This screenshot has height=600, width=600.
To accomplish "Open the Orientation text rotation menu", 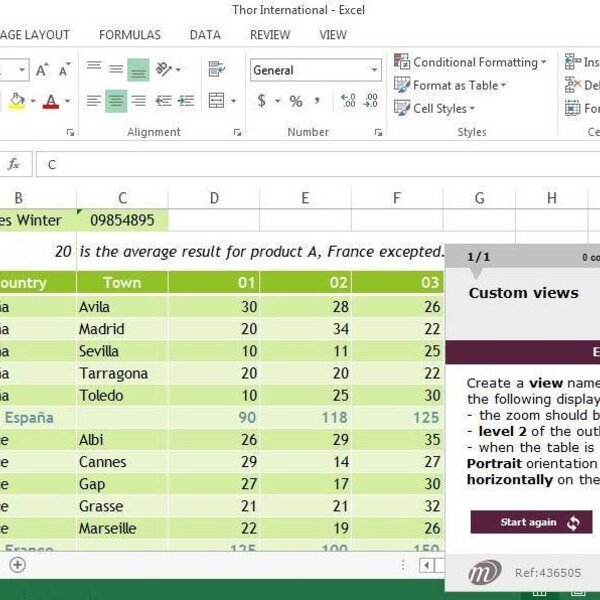I will coord(168,69).
